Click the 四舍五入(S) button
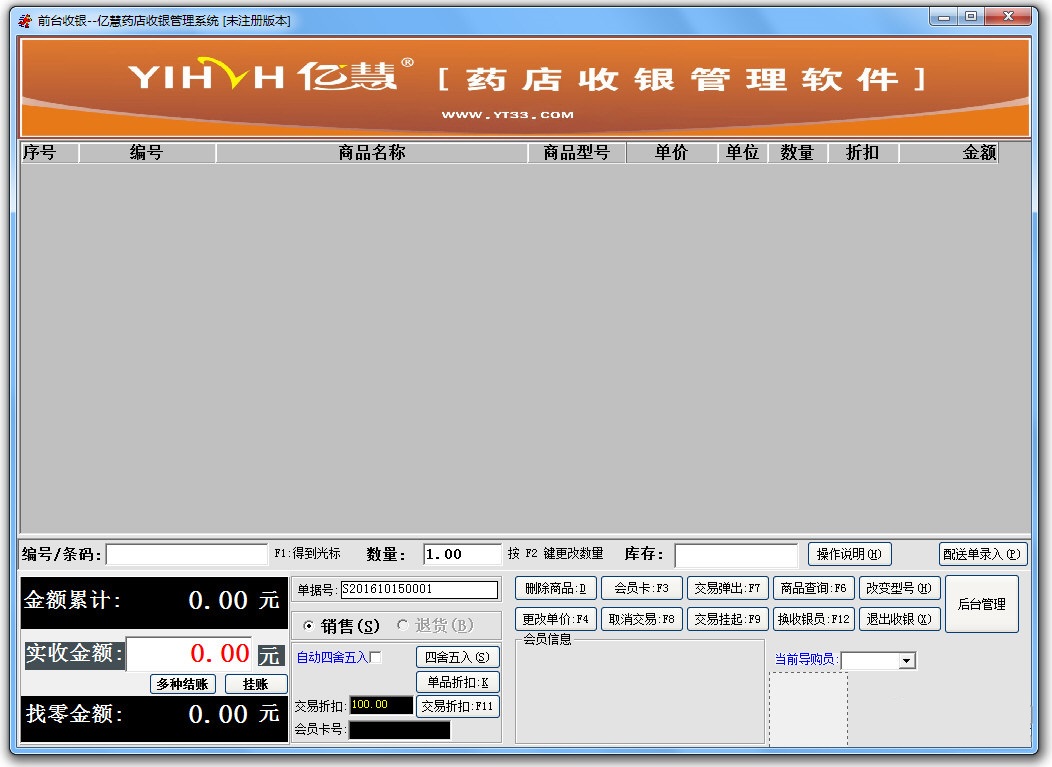The image size is (1052, 767). pyautogui.click(x=458, y=658)
